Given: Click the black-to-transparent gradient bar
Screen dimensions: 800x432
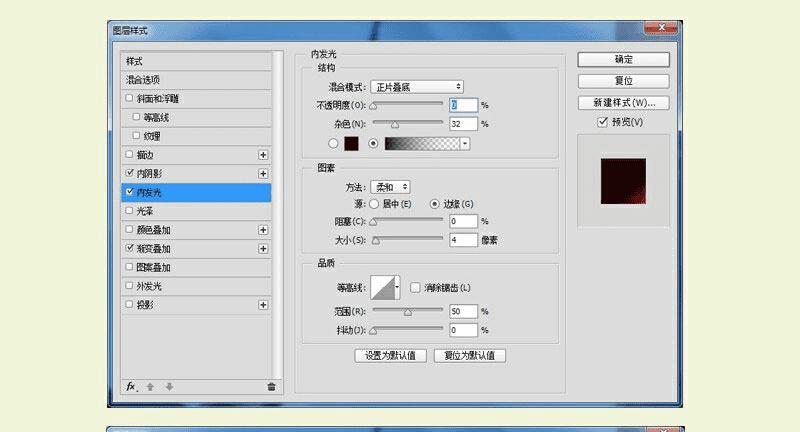Looking at the screenshot, I should click(422, 144).
